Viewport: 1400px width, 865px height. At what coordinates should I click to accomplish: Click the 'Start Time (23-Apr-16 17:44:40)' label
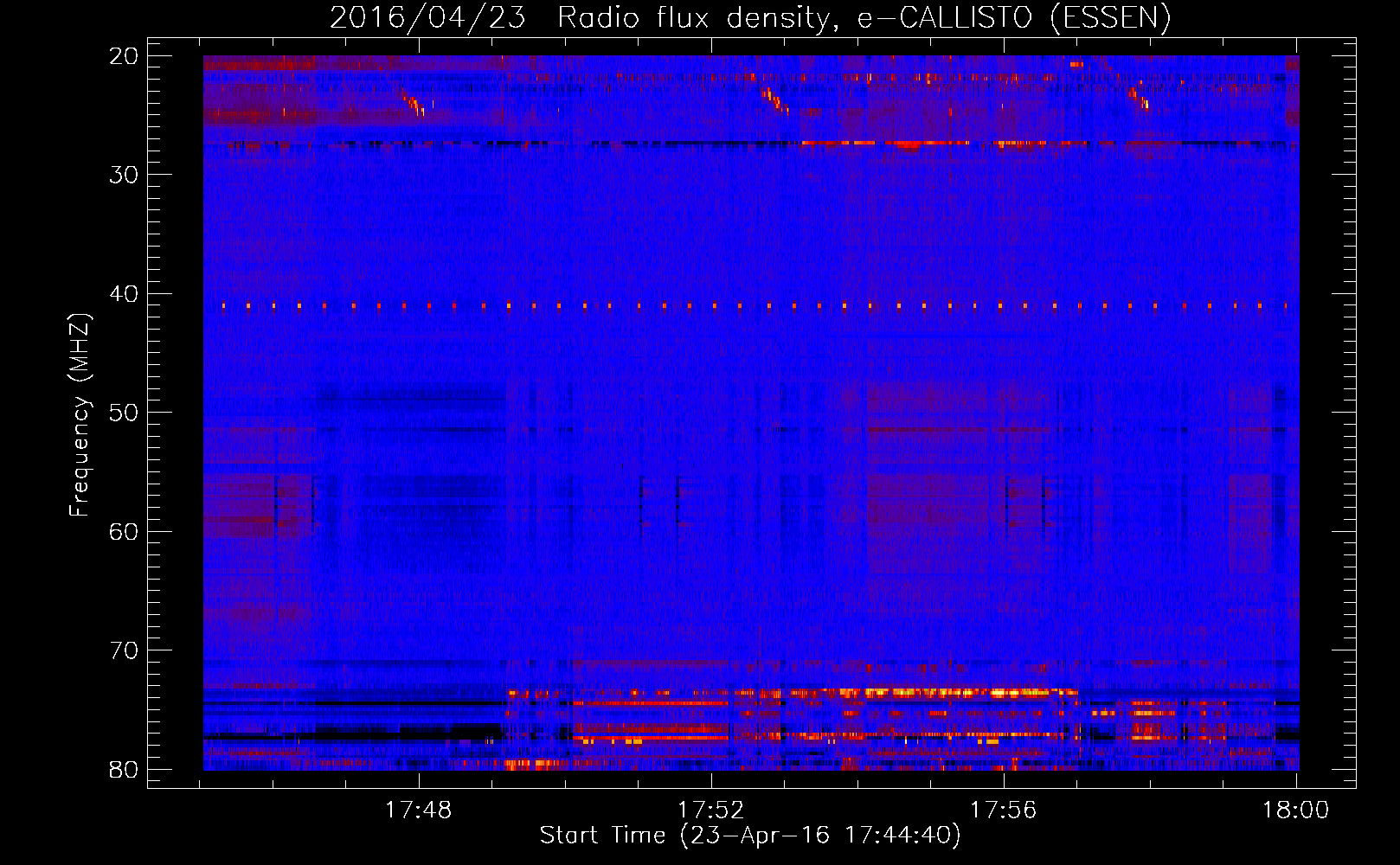coord(750,836)
